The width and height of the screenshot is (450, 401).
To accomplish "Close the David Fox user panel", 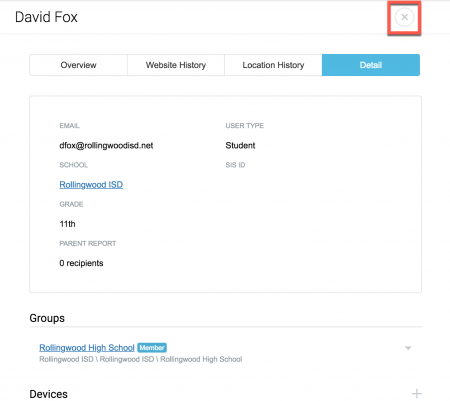I will [404, 17].
